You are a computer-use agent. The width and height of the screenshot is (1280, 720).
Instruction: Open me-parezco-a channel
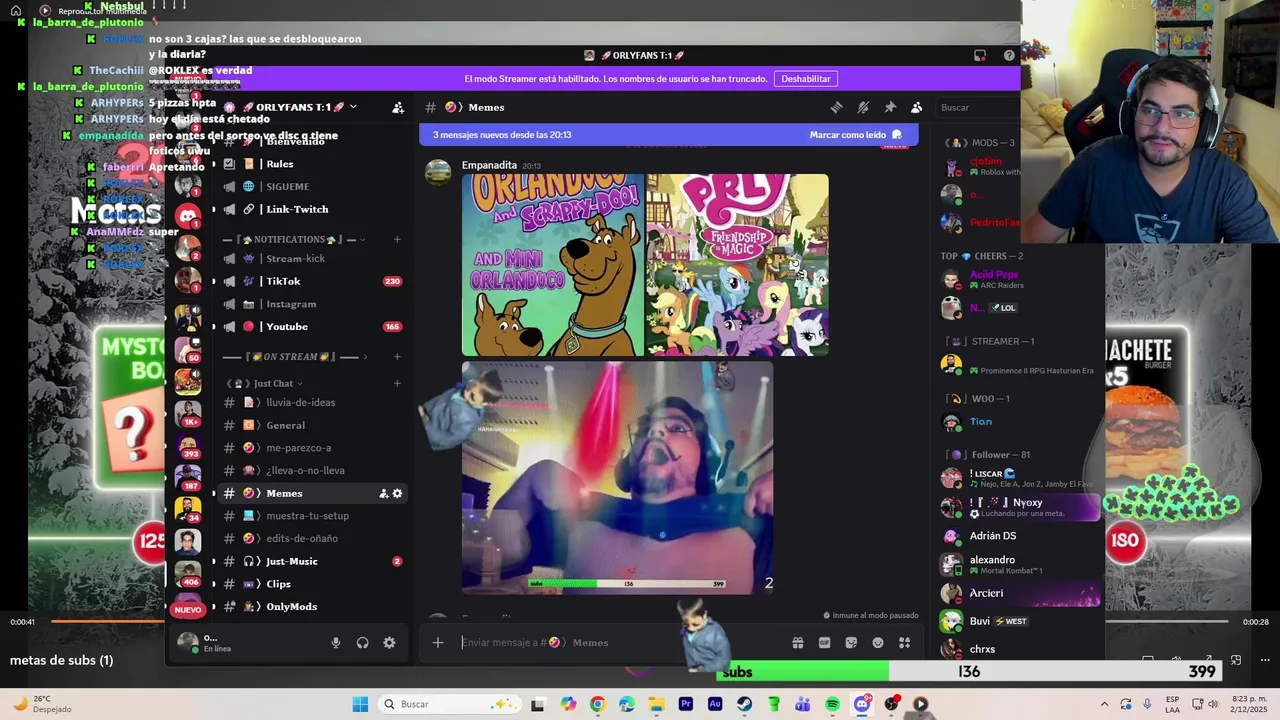(312, 448)
